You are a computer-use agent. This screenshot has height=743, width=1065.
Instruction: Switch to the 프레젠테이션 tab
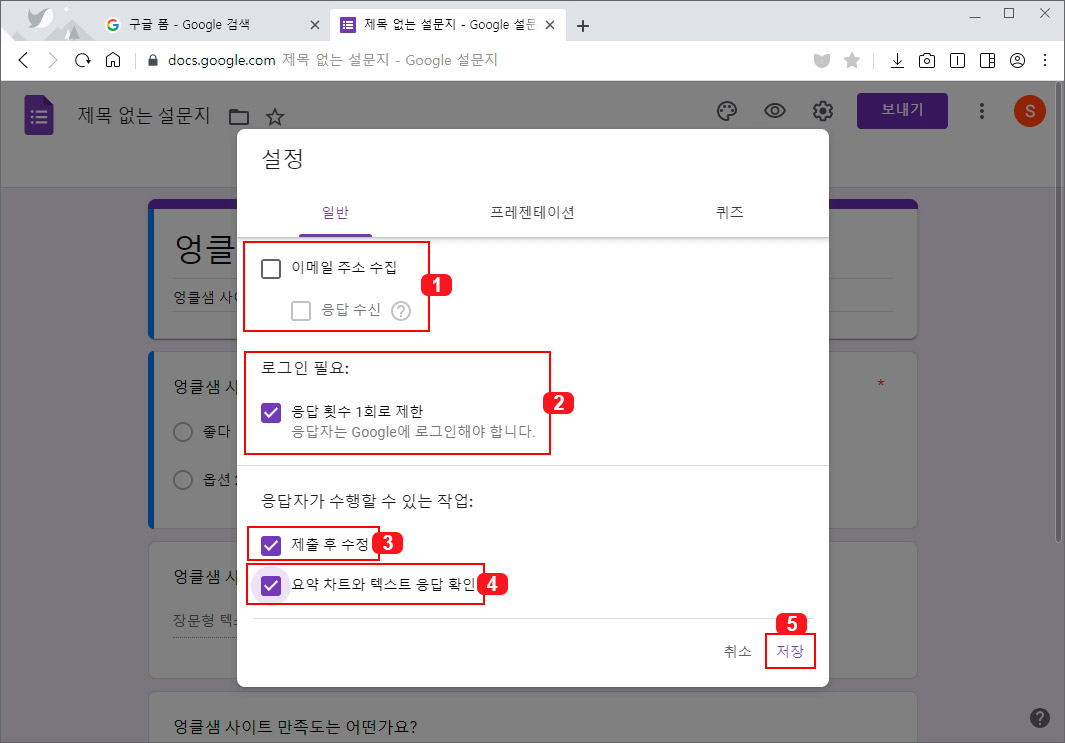pos(531,212)
